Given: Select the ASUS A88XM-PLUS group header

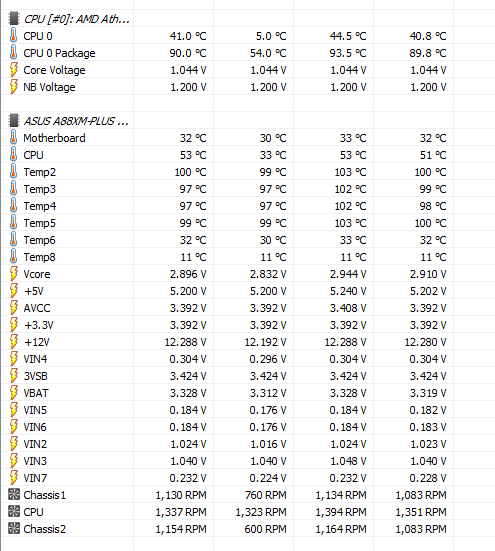Looking at the screenshot, I should 76,121.
